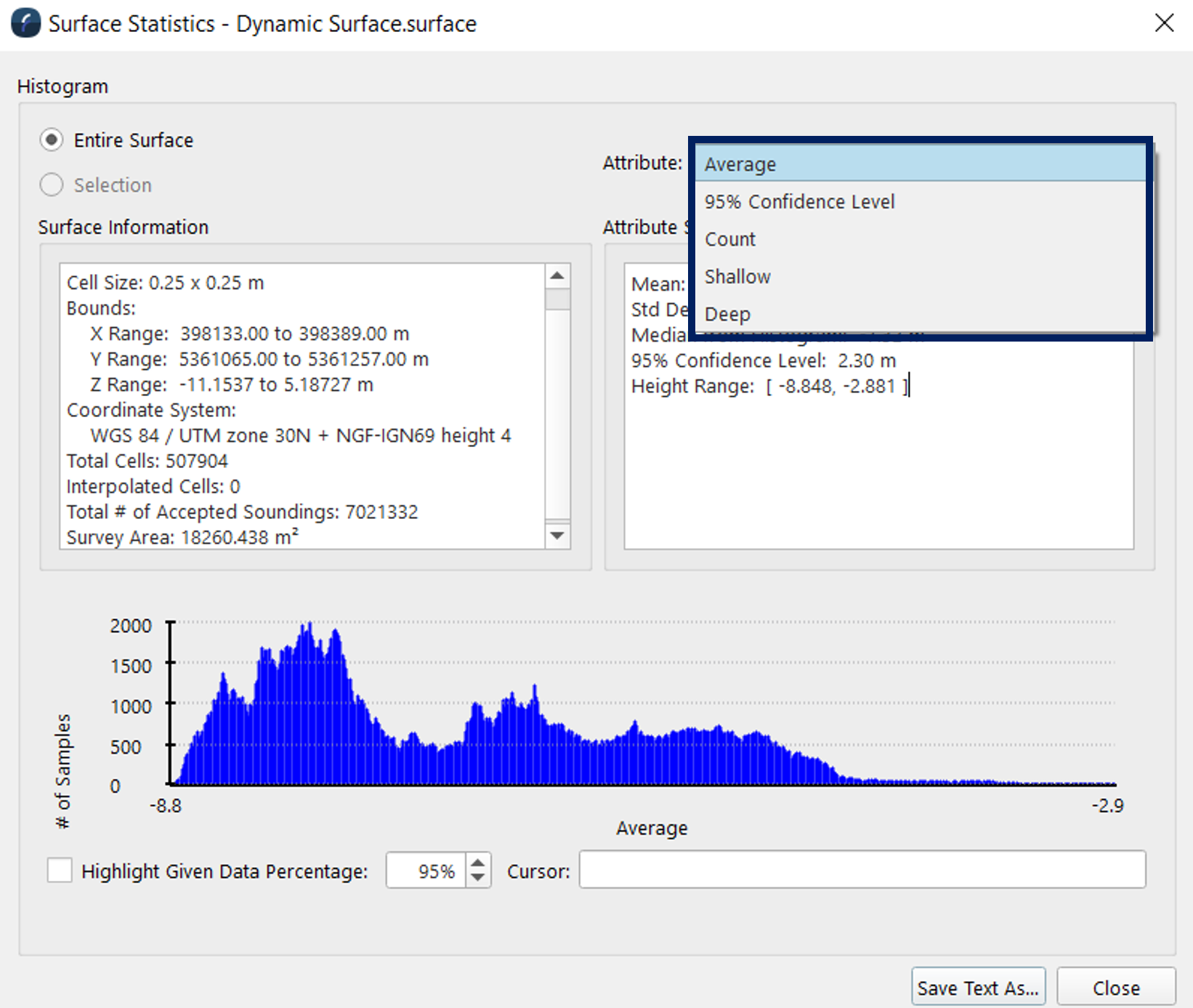Viewport: 1193px width, 1008px height.
Task: Close the Surface Statistics window
Action: (x=1164, y=23)
